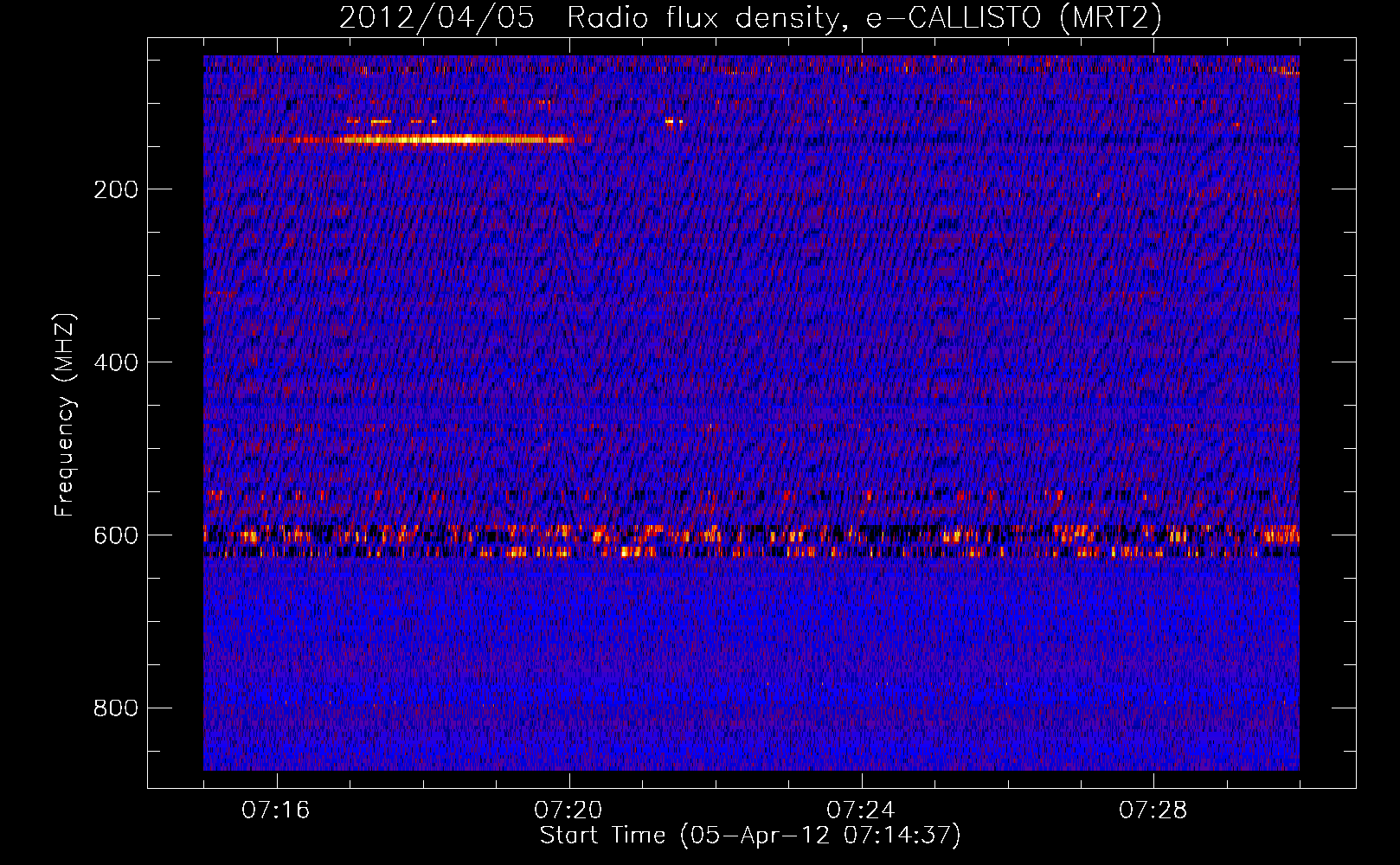Click the 600 frequency tick label
1400x865 pixels.
(116, 535)
